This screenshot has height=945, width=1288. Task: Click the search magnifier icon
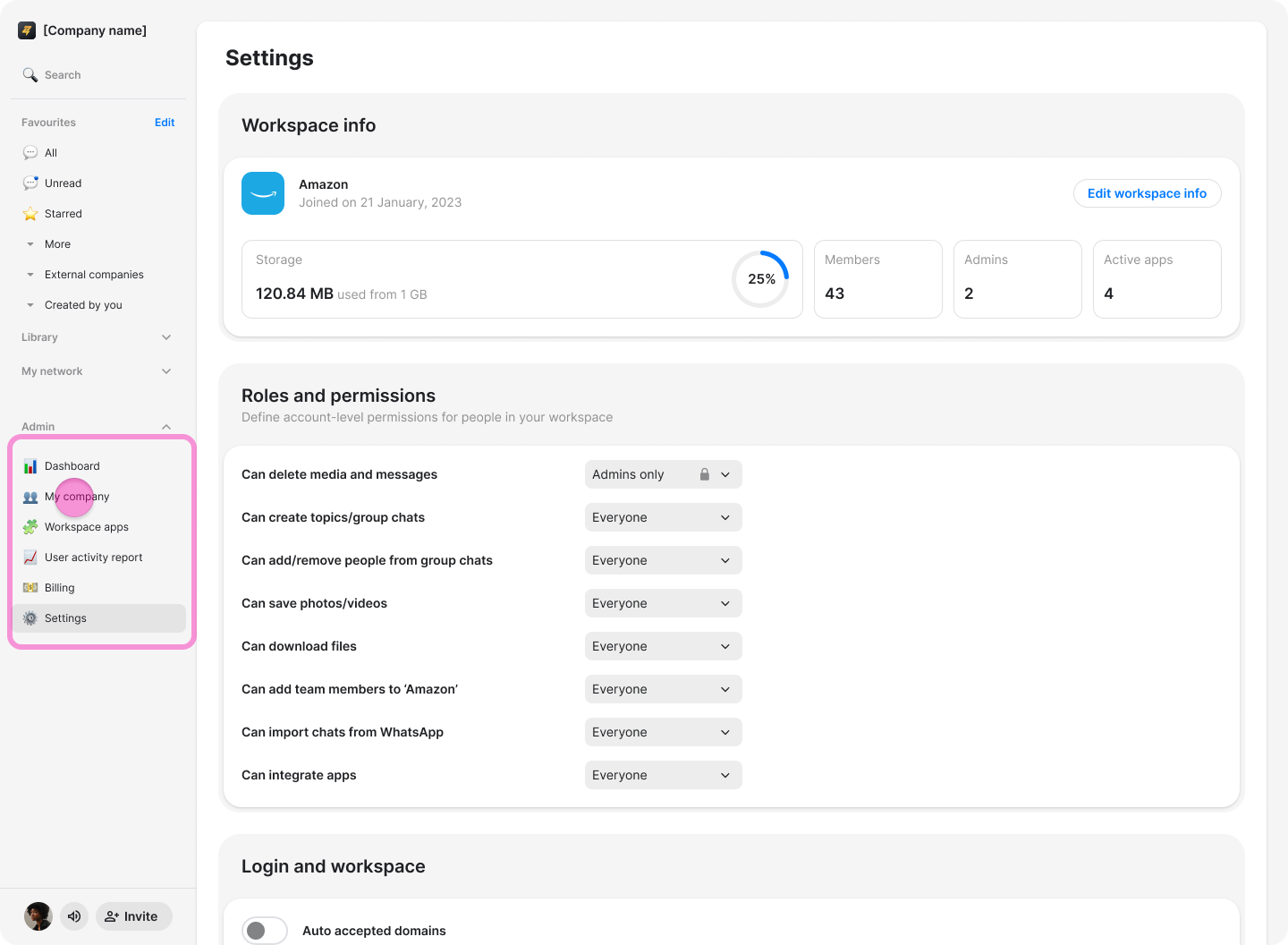click(x=30, y=75)
